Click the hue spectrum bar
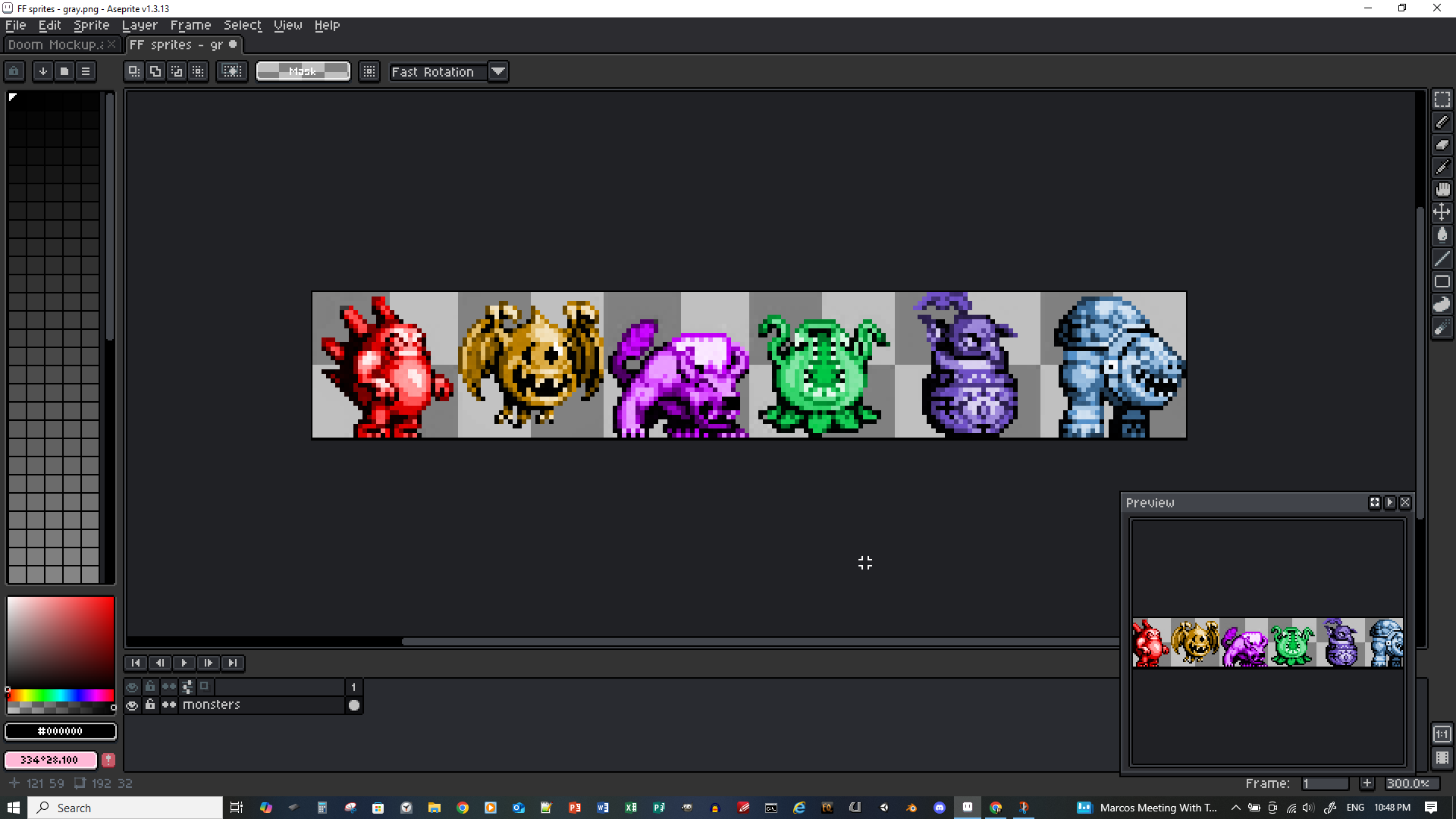This screenshot has width=1456, height=819. click(x=61, y=695)
